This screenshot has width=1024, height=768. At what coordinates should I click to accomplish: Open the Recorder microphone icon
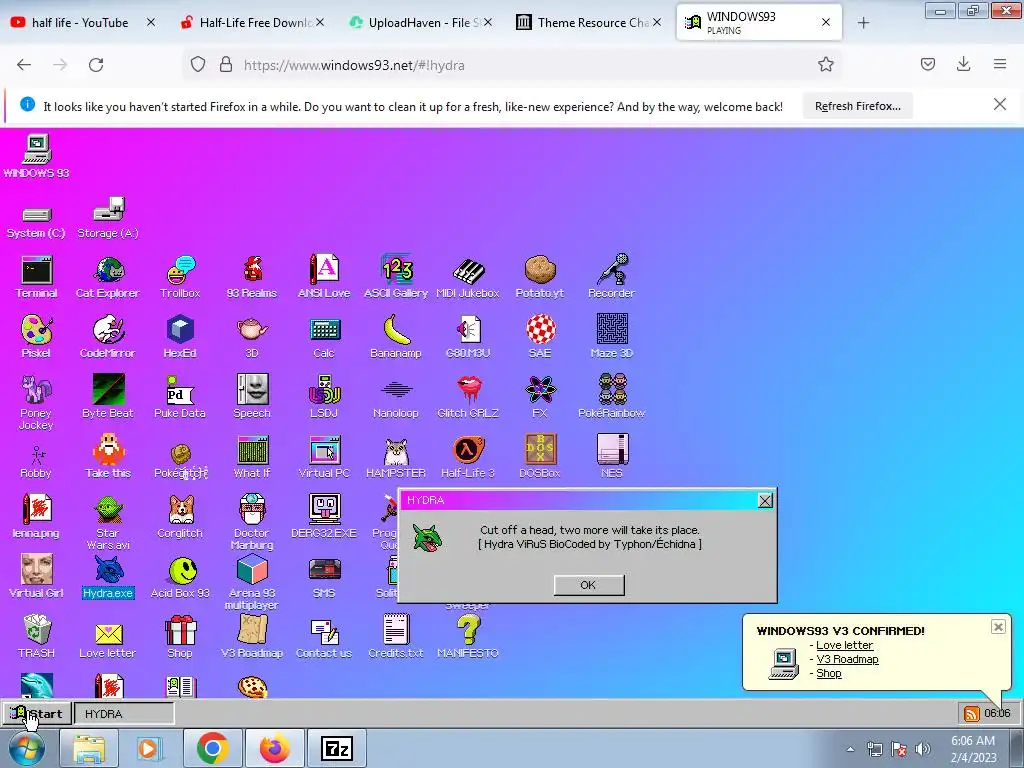(611, 277)
